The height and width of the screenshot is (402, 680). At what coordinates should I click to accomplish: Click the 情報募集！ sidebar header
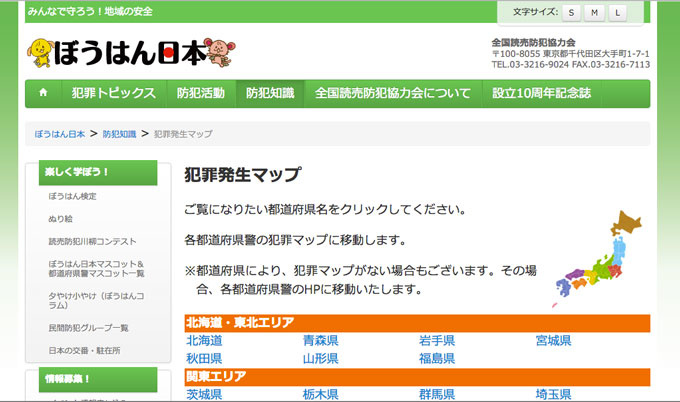[98, 379]
